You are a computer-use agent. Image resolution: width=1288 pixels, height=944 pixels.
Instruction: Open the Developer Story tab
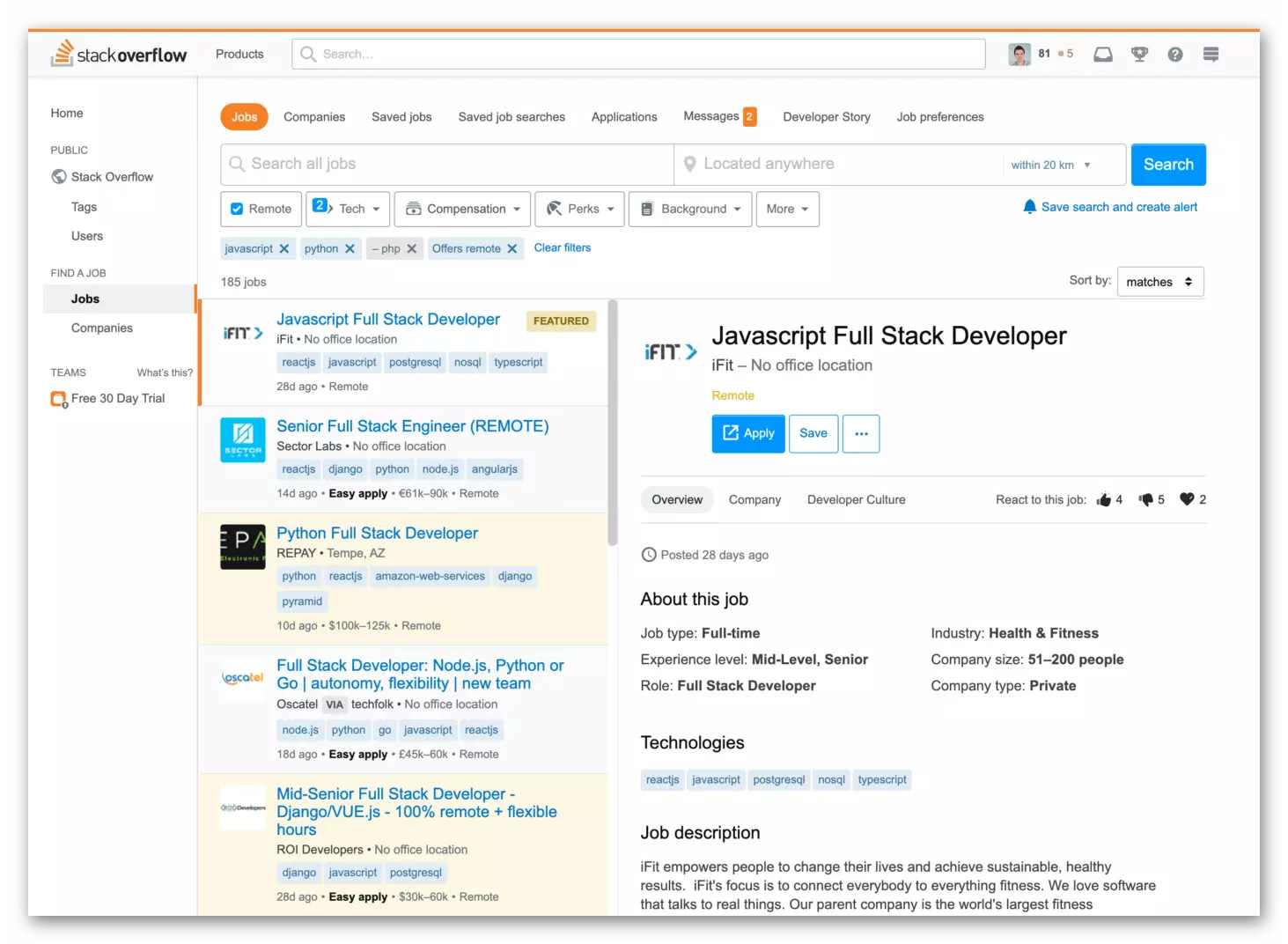pos(827,117)
